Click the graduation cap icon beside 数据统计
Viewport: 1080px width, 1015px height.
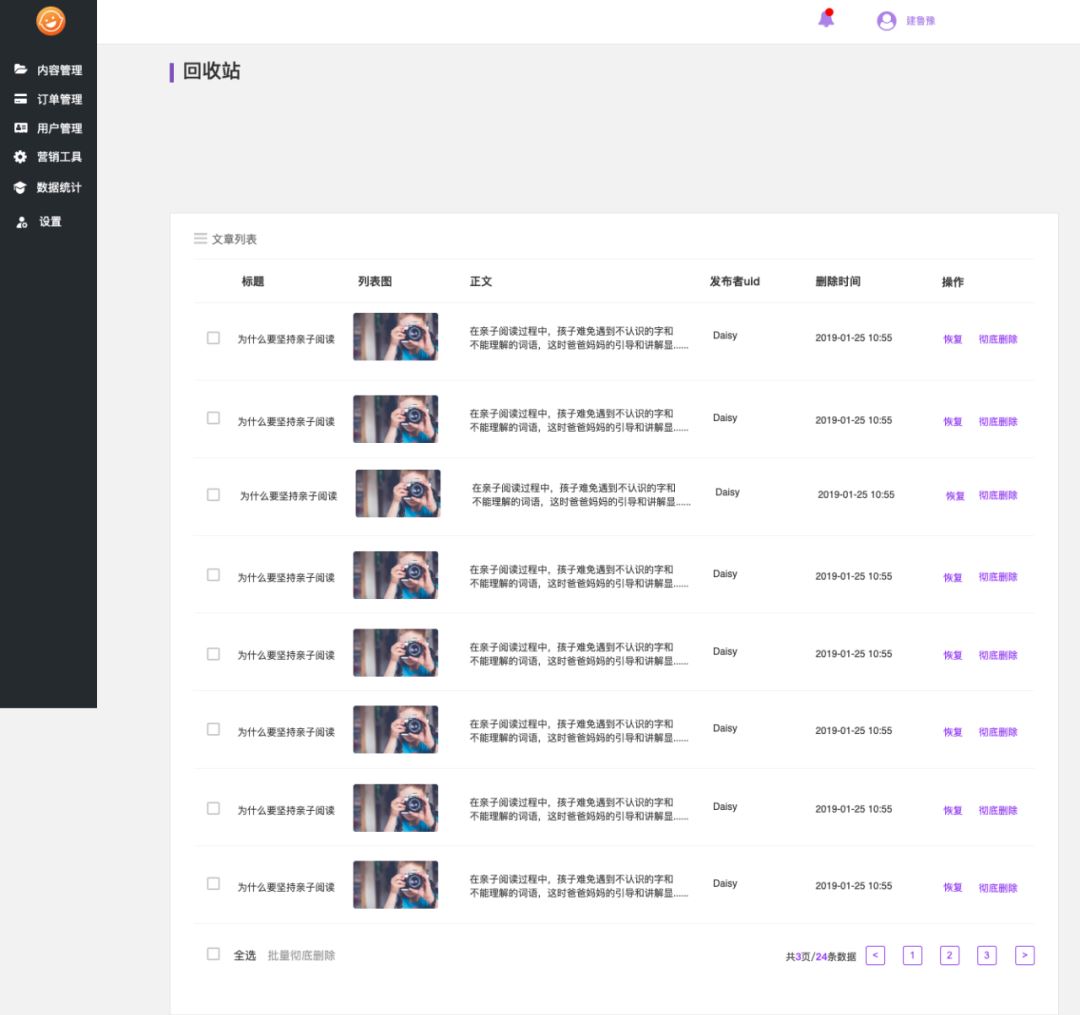20,187
